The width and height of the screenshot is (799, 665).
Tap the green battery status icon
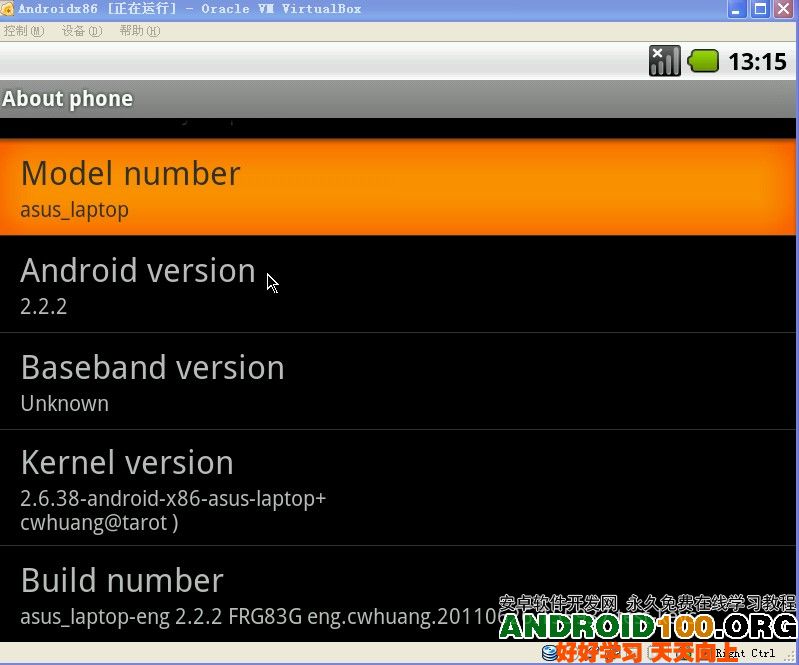click(x=703, y=61)
